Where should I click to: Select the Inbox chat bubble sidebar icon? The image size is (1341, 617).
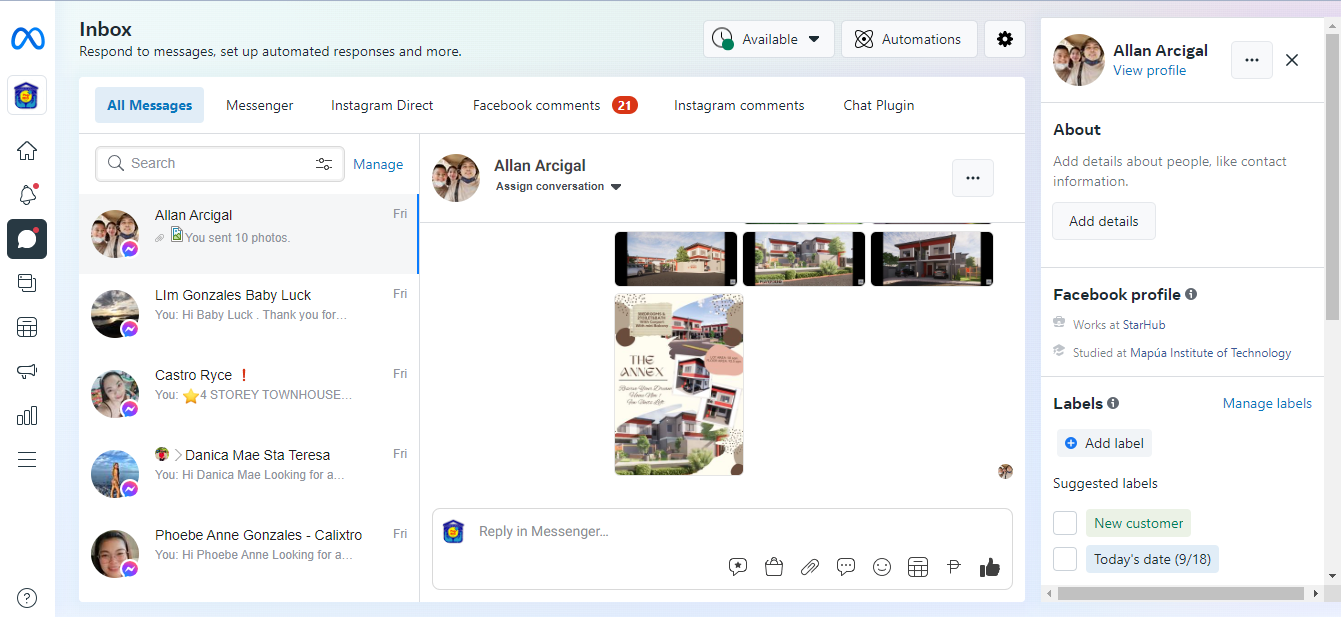tap(27, 238)
